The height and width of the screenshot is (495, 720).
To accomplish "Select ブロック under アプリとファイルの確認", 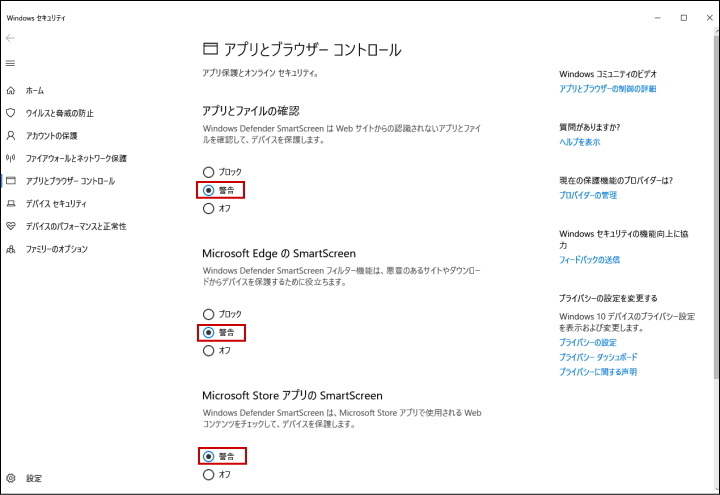I will click(x=208, y=172).
